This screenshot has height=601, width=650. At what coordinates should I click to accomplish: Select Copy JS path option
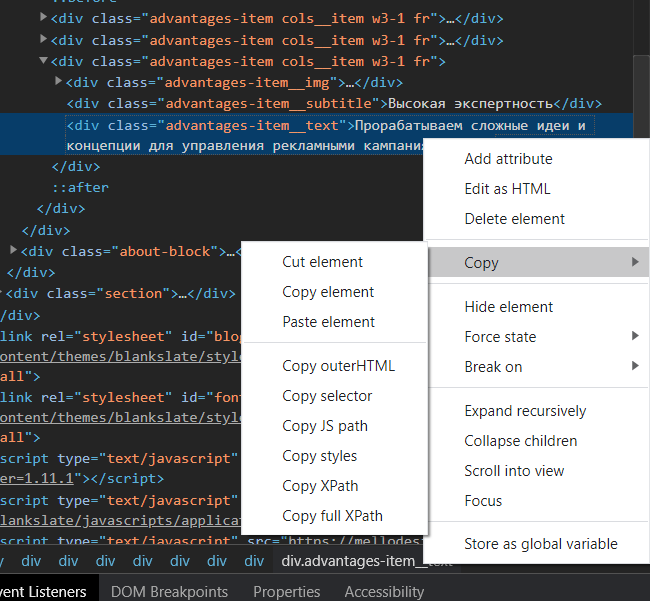(325, 426)
